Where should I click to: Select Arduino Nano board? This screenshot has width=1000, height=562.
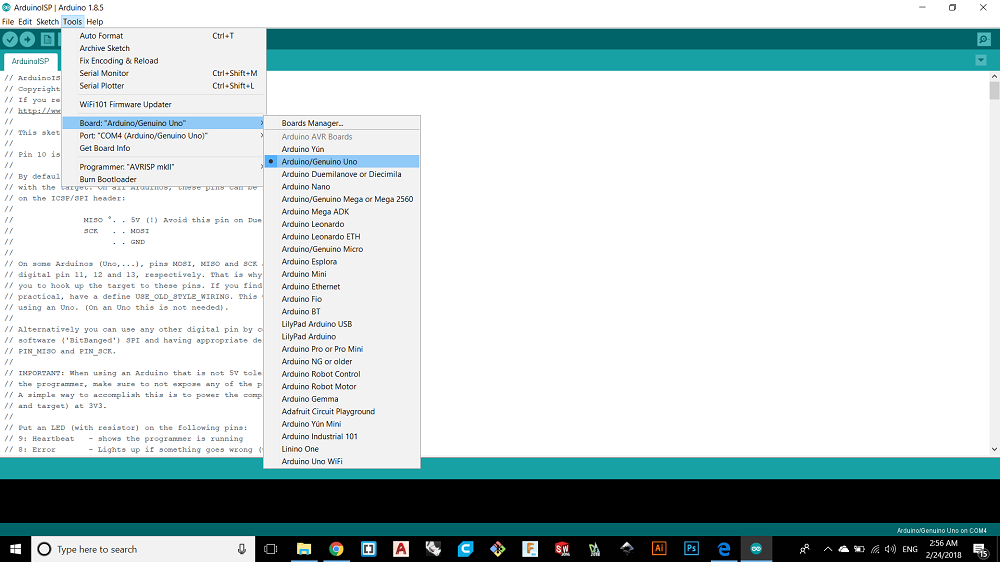[342, 187]
